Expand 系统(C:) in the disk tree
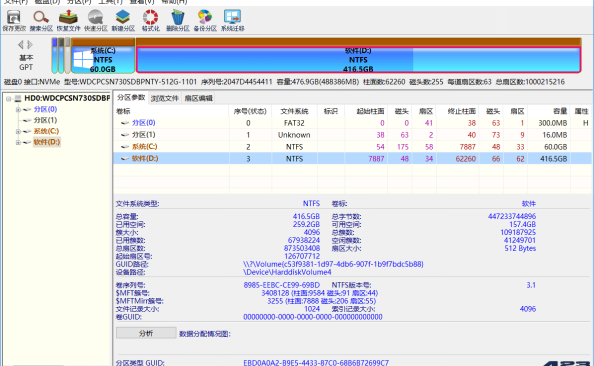 tap(18, 131)
